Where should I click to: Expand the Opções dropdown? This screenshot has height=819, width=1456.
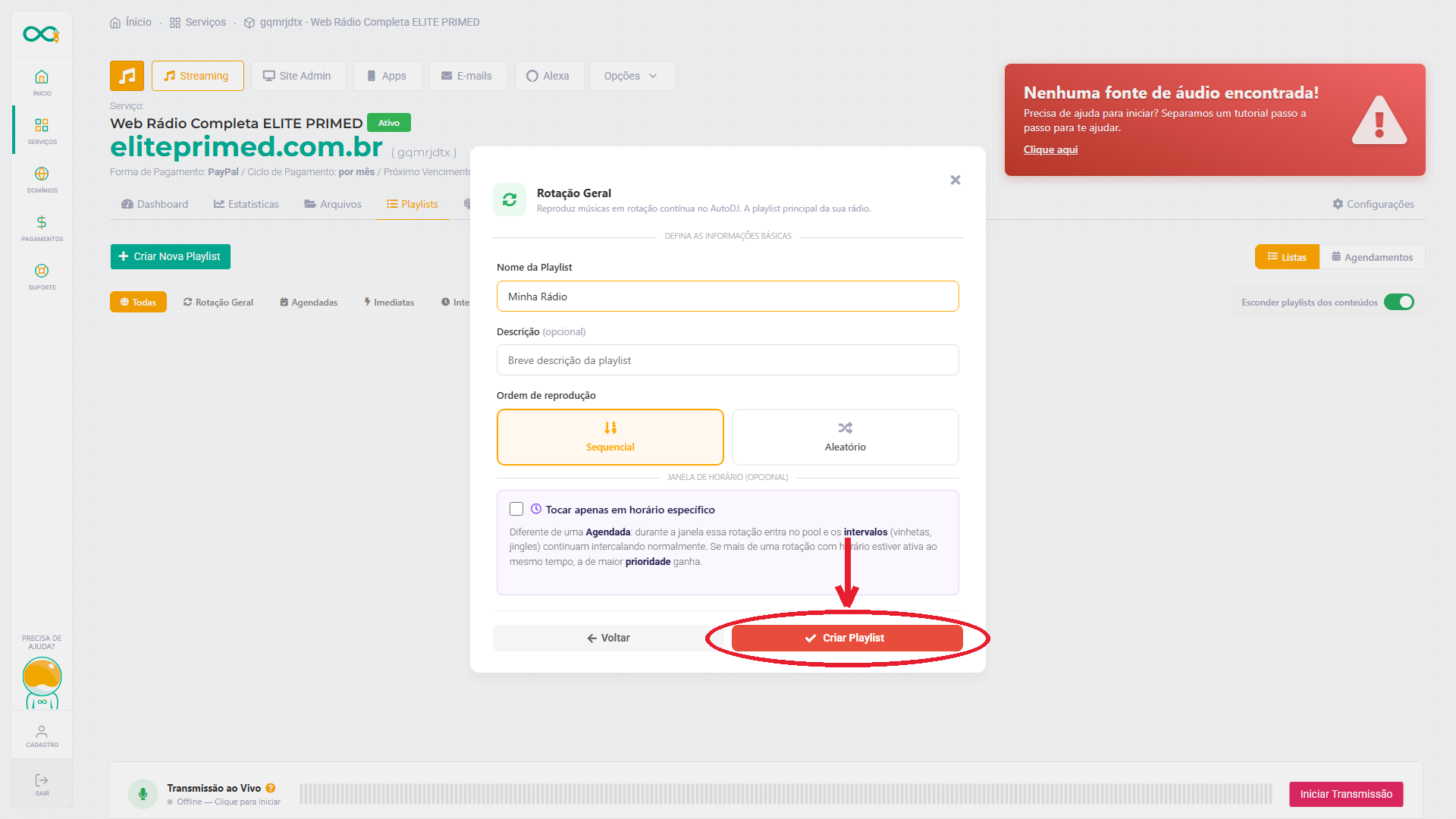click(x=632, y=76)
